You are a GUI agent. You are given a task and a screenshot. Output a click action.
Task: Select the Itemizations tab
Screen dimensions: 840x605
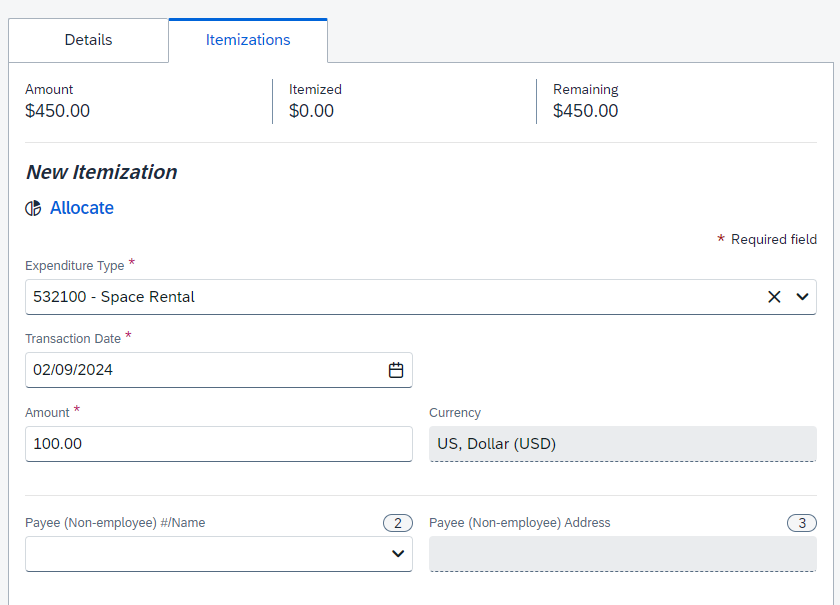(x=247, y=40)
